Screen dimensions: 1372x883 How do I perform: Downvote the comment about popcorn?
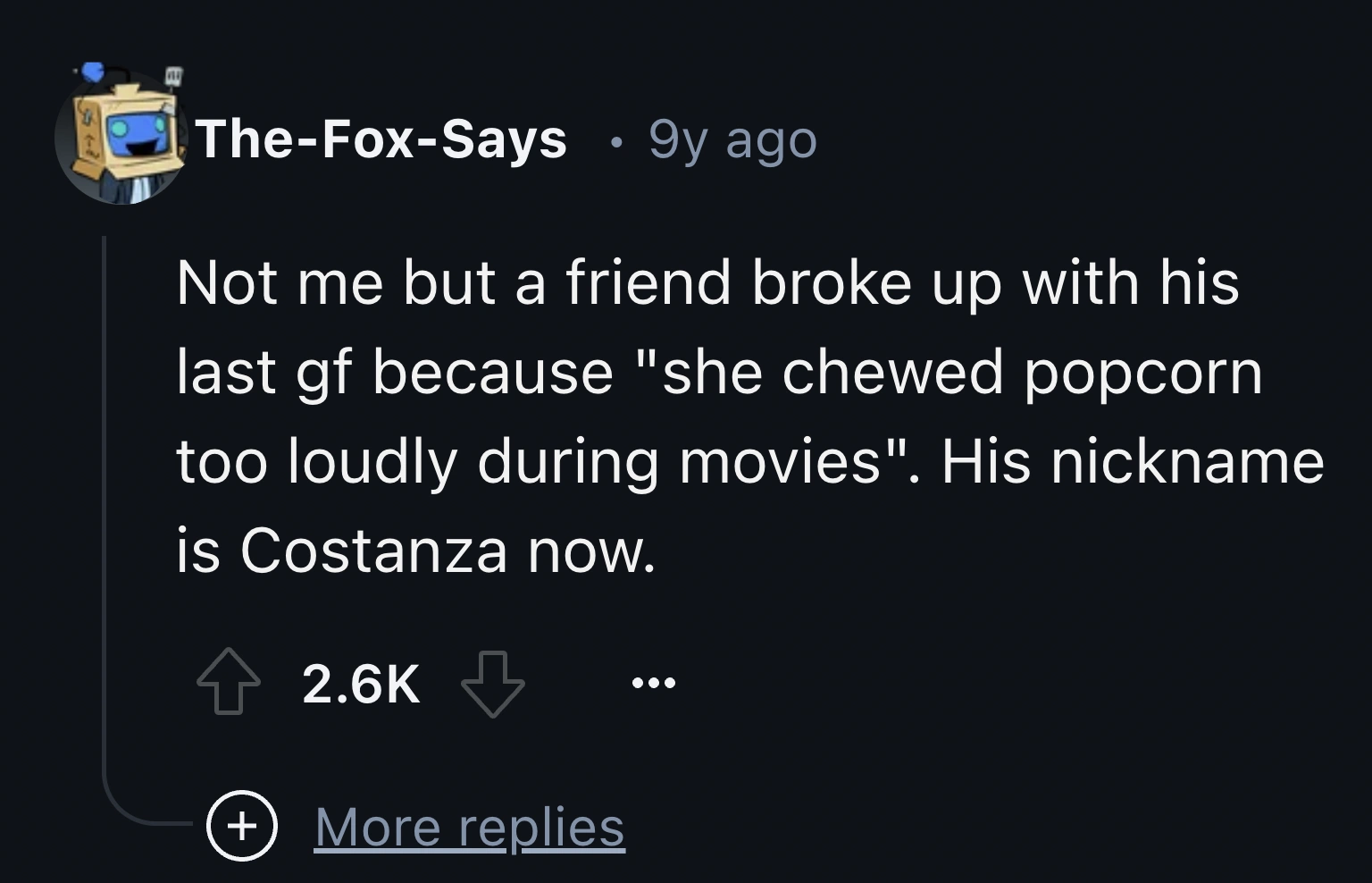(492, 684)
